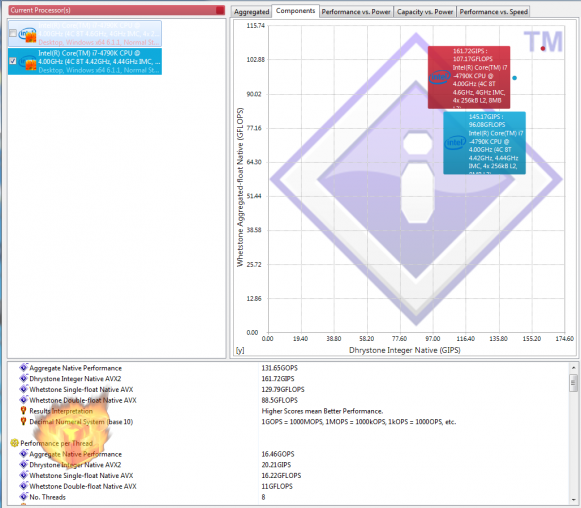Switch to the Aggregated tab
Image resolution: width=581 pixels, height=508 pixels.
pos(251,12)
